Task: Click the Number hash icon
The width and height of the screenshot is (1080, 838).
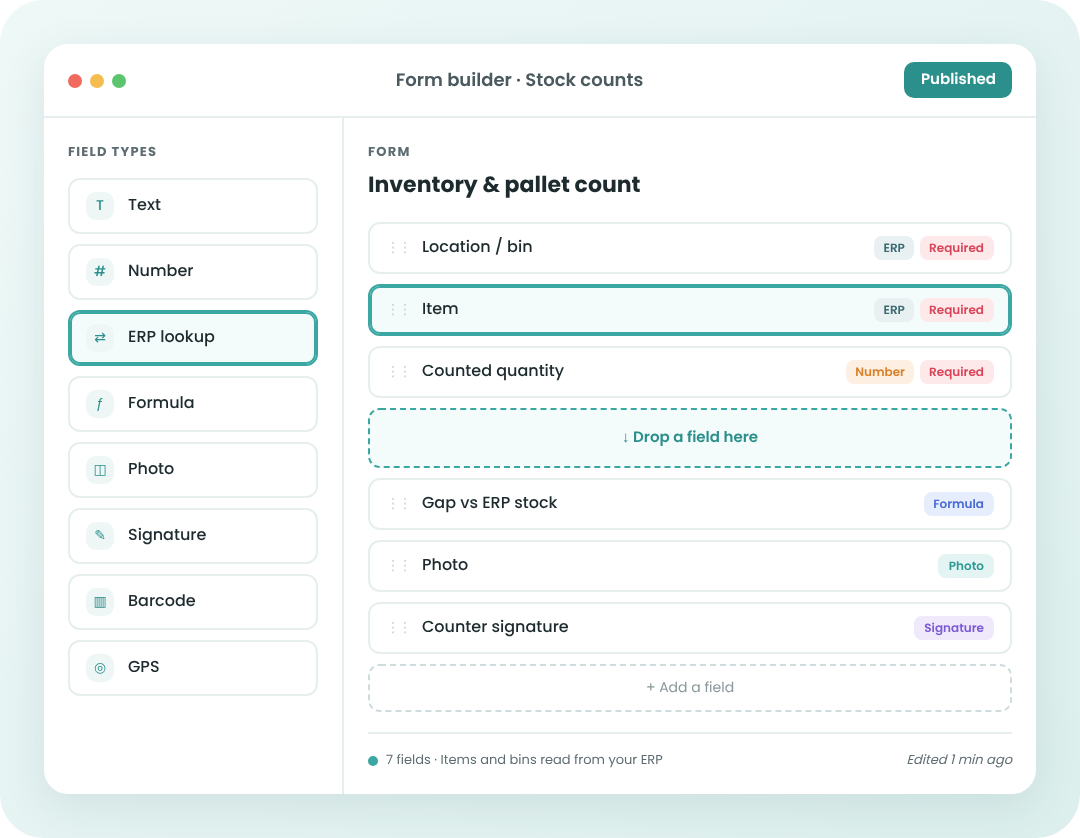Action: (x=100, y=271)
